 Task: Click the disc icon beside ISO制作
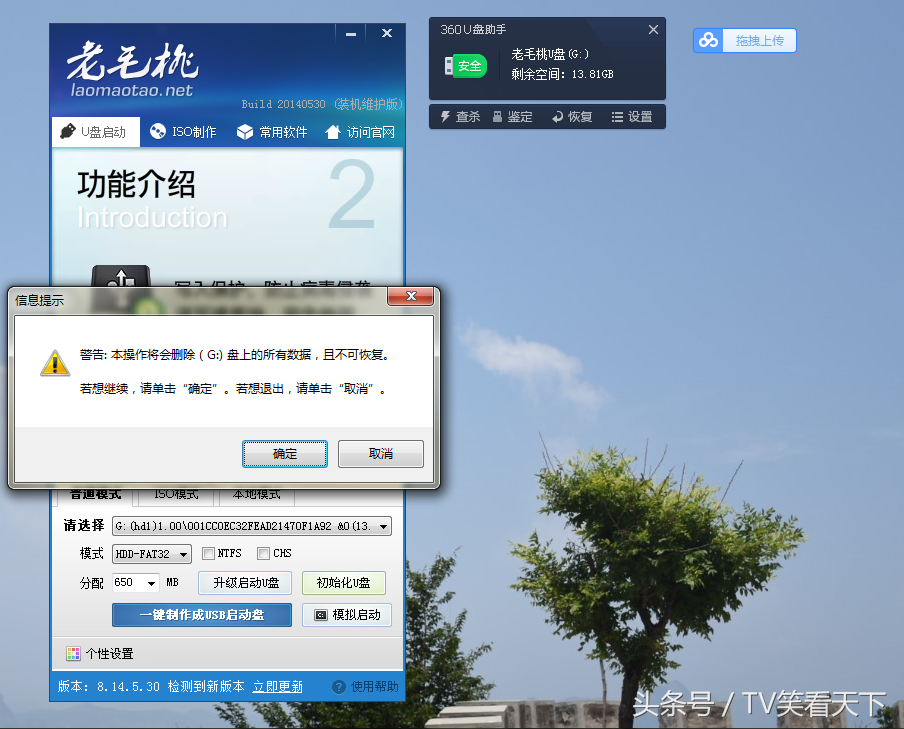point(157,131)
